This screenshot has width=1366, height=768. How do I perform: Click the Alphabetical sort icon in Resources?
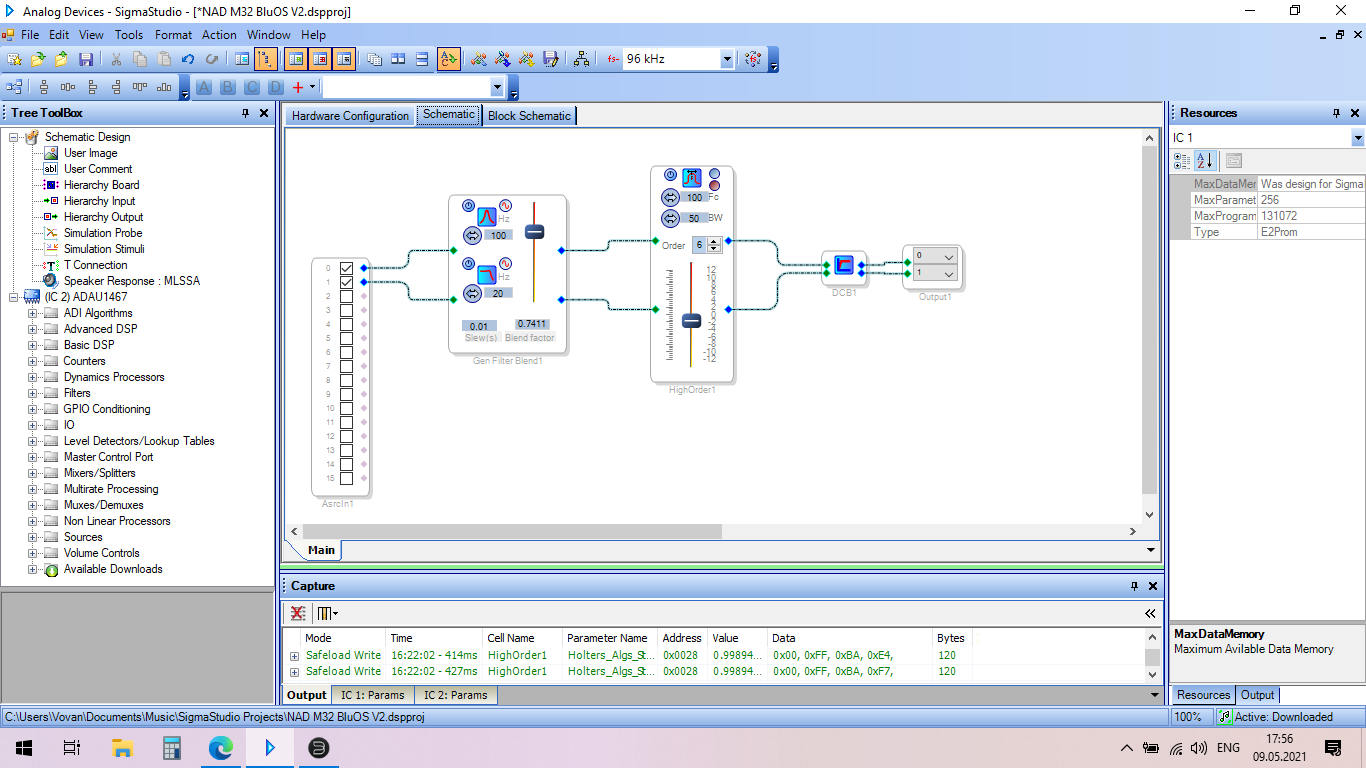[1204, 160]
